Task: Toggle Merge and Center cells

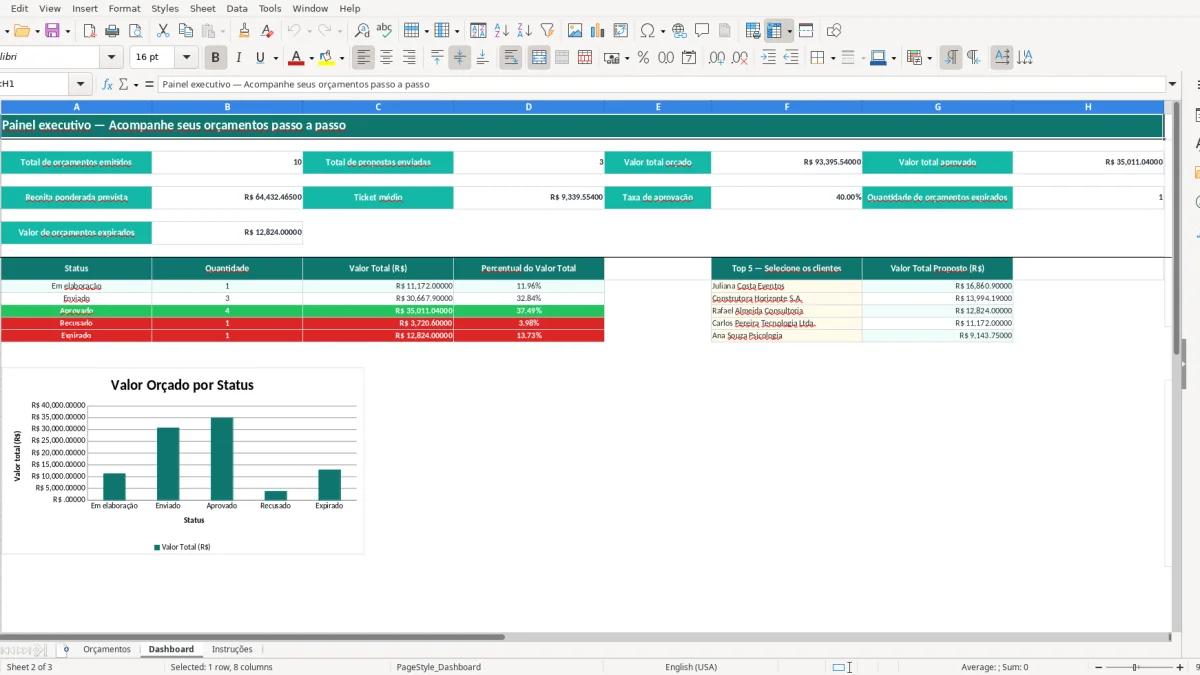Action: (x=539, y=58)
